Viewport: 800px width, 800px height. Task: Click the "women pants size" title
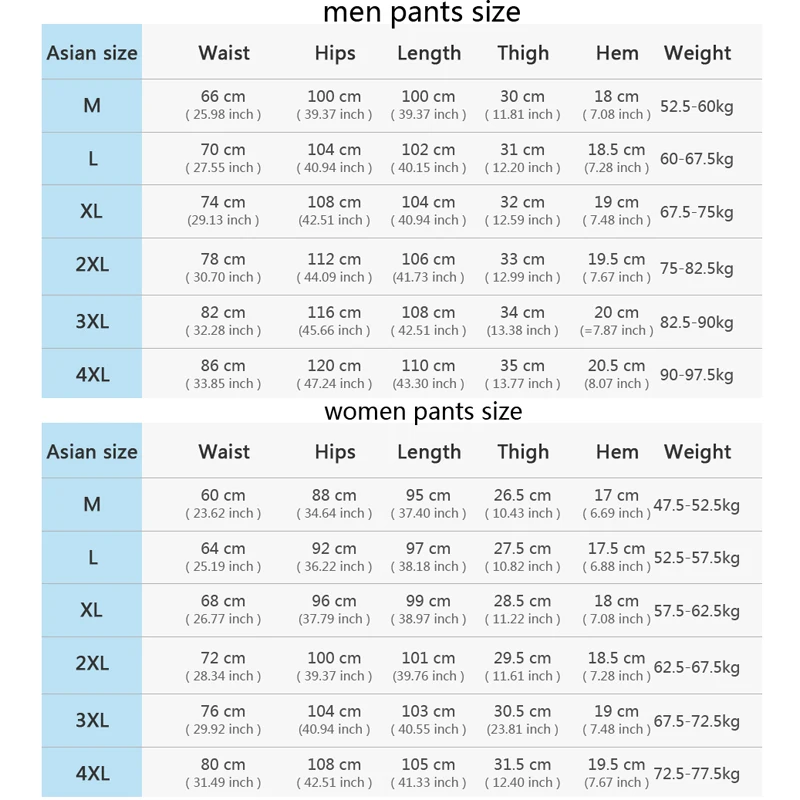(422, 411)
